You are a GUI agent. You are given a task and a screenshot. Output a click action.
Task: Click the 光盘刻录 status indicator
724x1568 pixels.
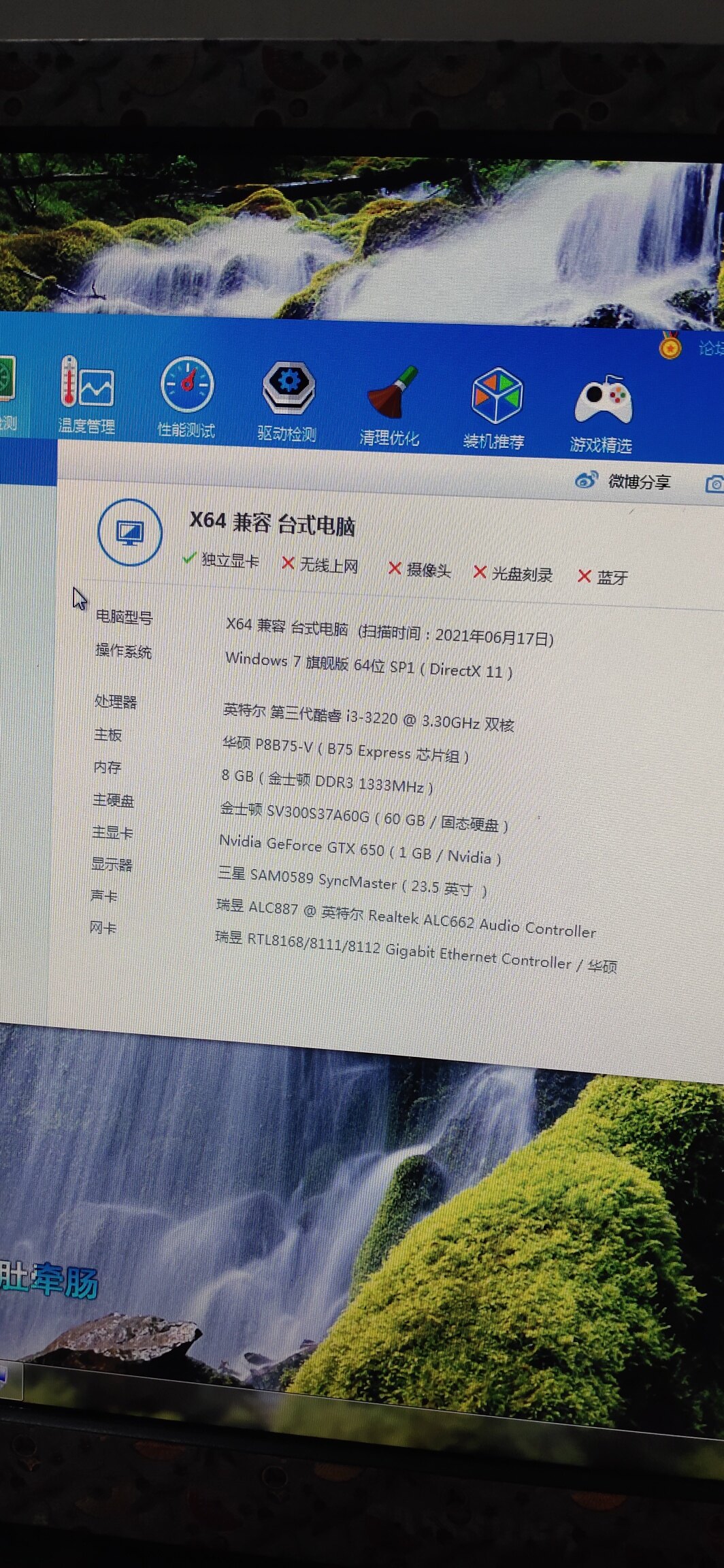pos(513,574)
